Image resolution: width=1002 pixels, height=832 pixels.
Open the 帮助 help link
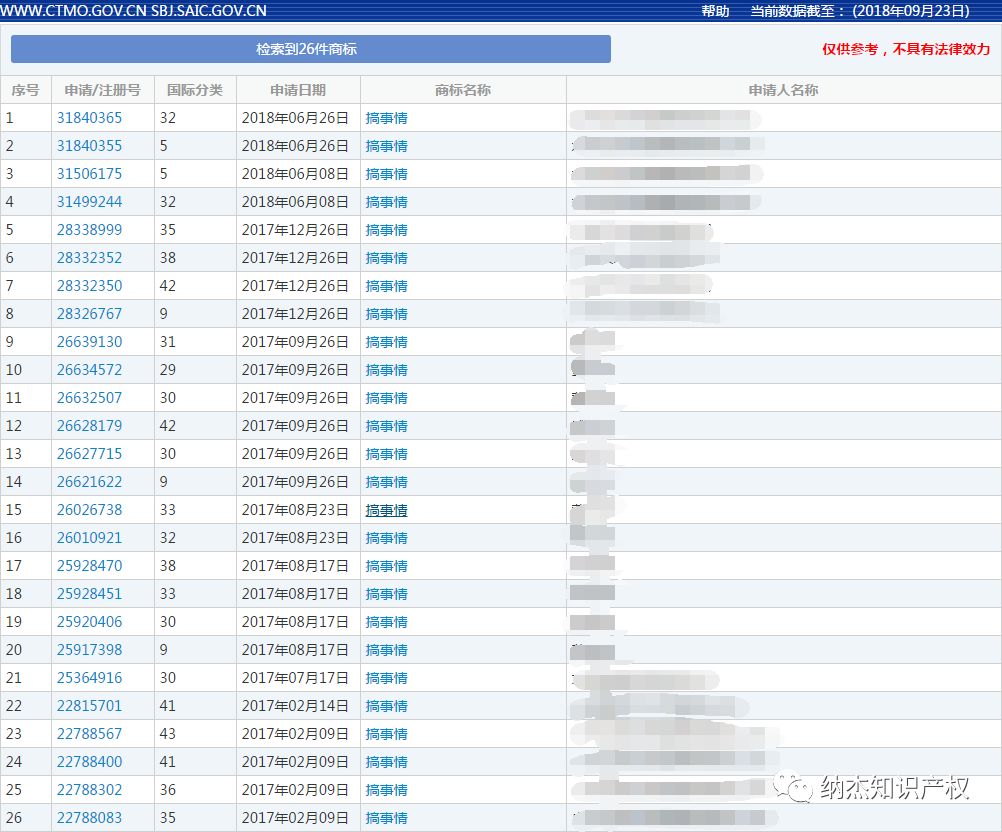[x=715, y=11]
